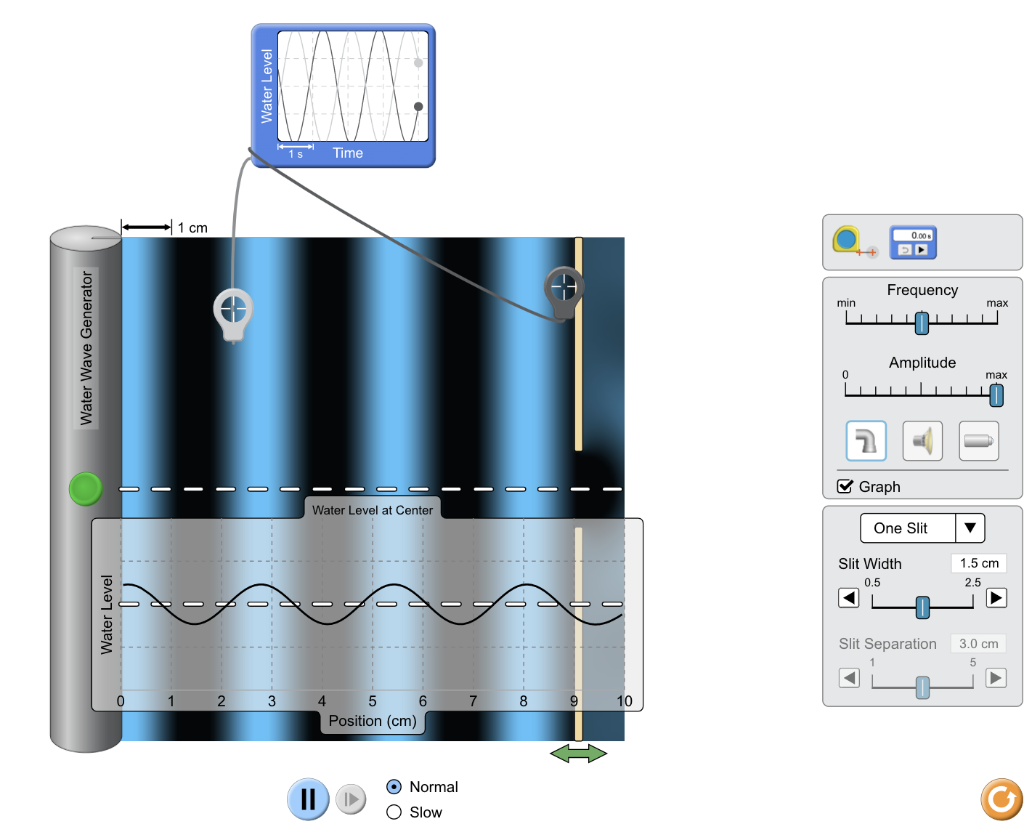
Task: Click the right stepper to increase Slit Width
Action: (x=994, y=598)
